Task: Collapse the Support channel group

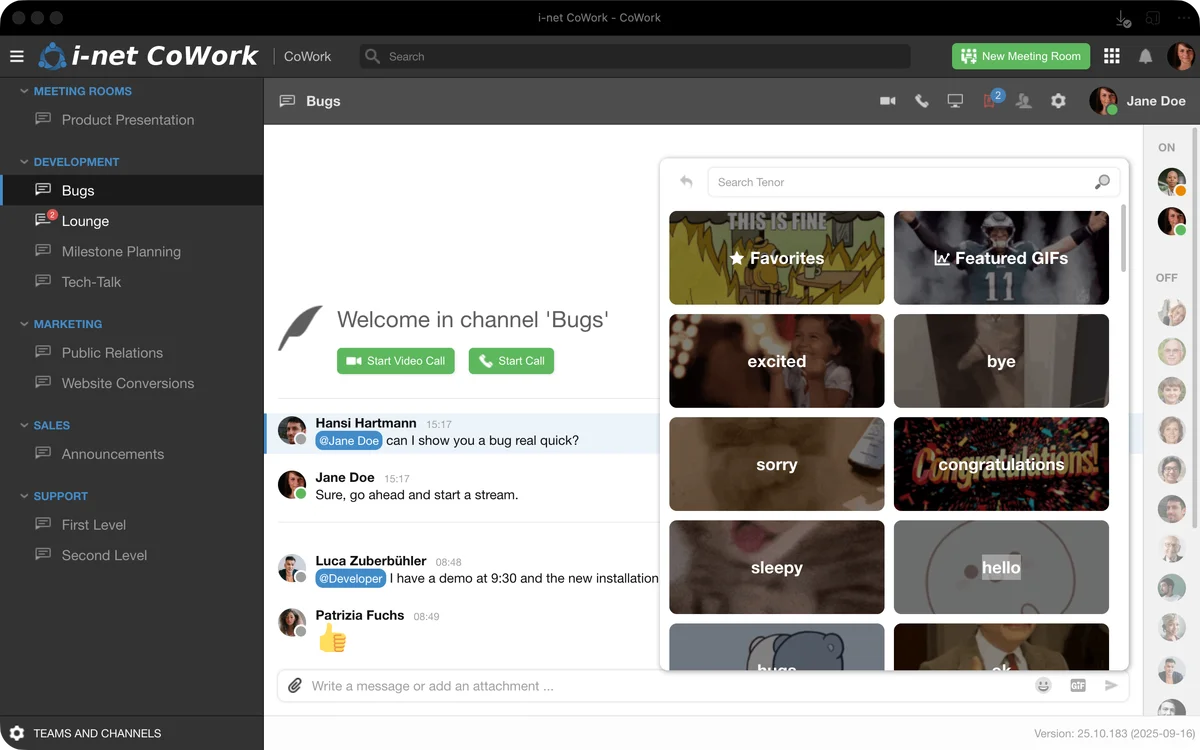Action: click(25, 496)
